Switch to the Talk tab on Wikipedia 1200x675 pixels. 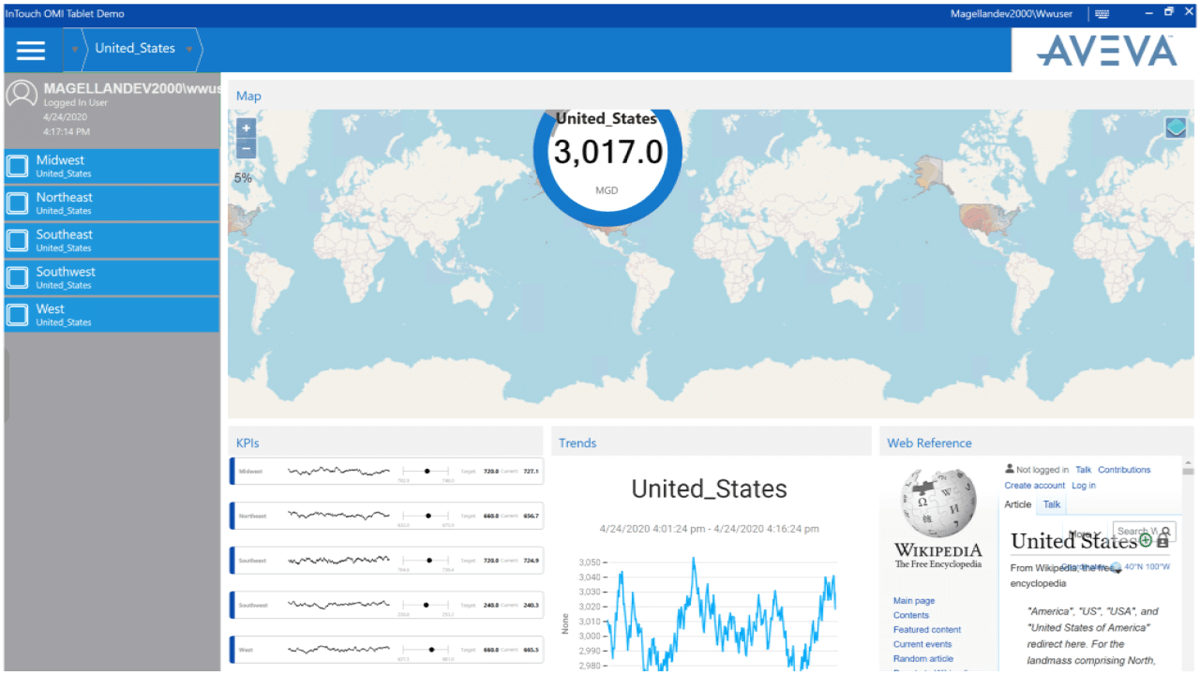[1051, 505]
